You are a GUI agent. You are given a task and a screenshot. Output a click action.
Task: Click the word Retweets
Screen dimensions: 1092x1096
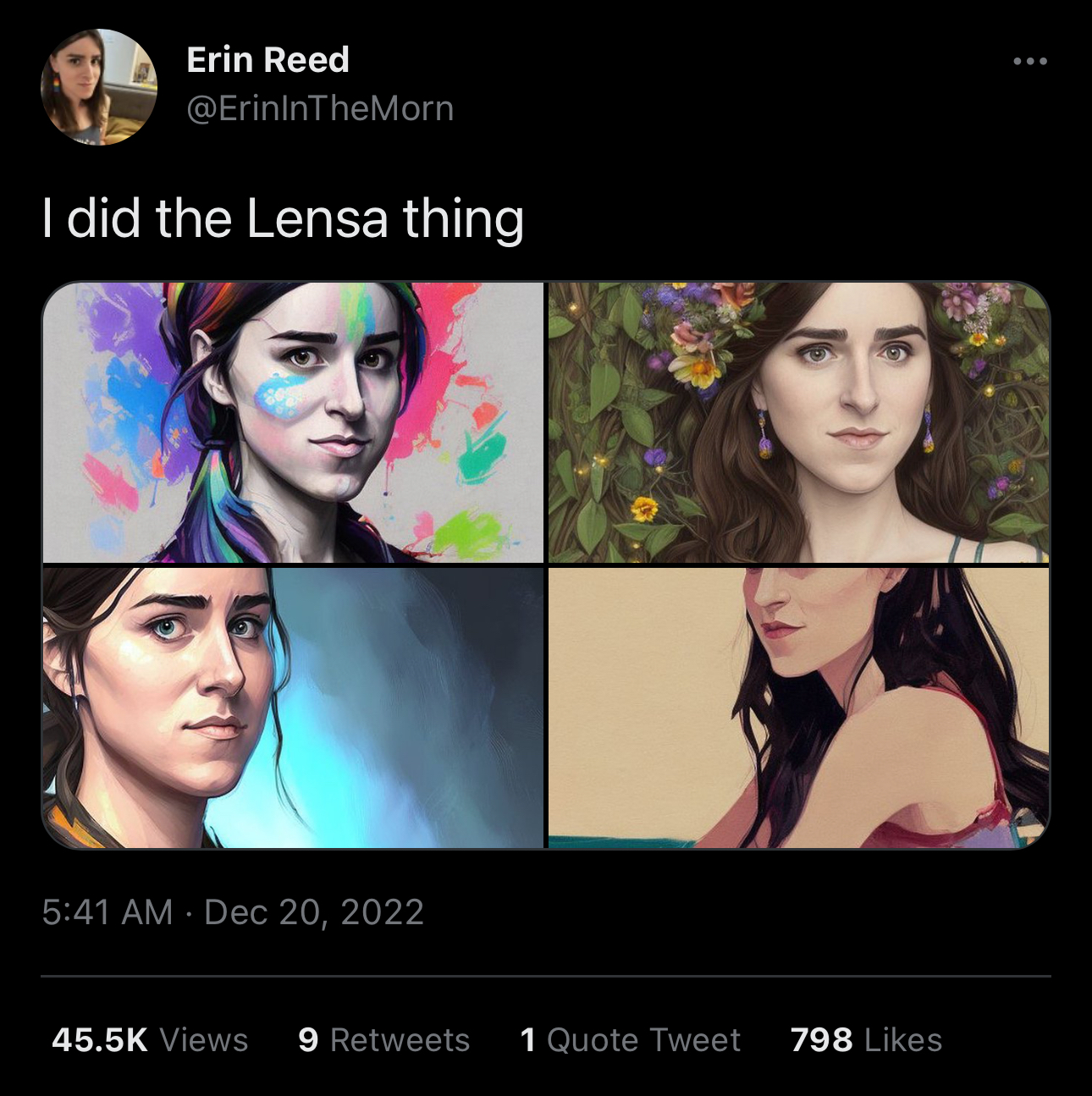point(400,1040)
